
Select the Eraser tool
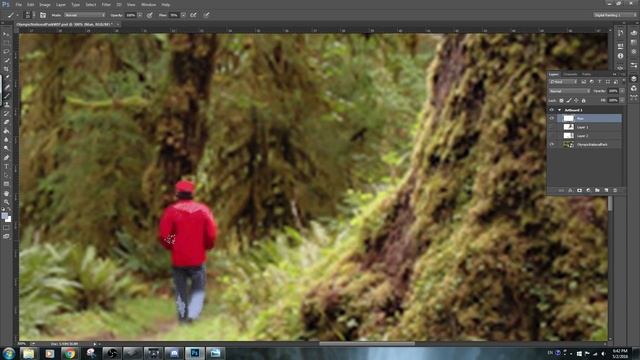(x=6, y=122)
